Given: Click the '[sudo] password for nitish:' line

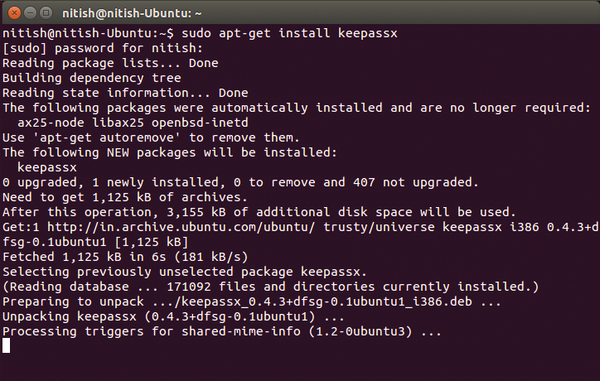Looking at the screenshot, I should 103,48.
